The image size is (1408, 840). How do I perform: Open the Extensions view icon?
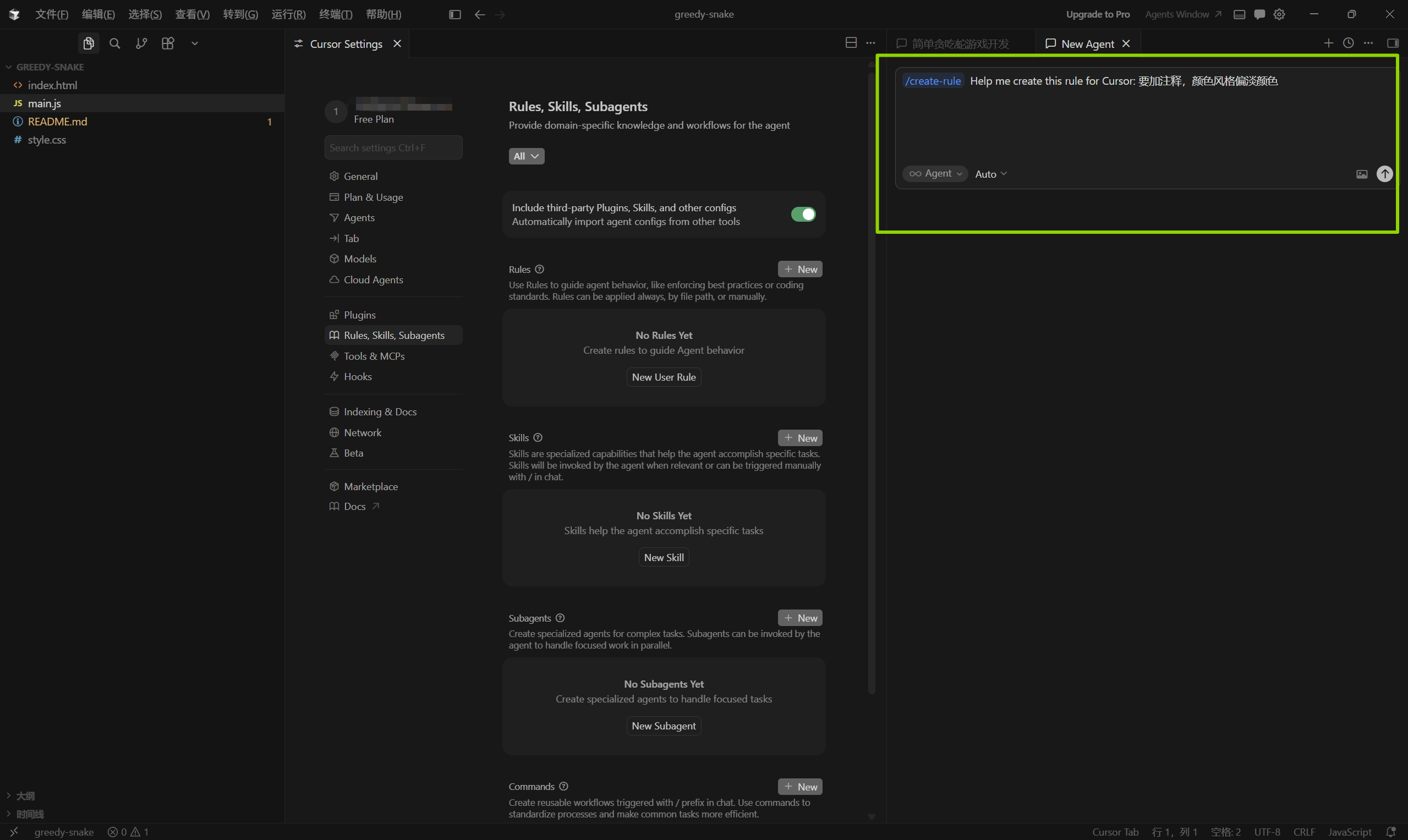pos(168,43)
